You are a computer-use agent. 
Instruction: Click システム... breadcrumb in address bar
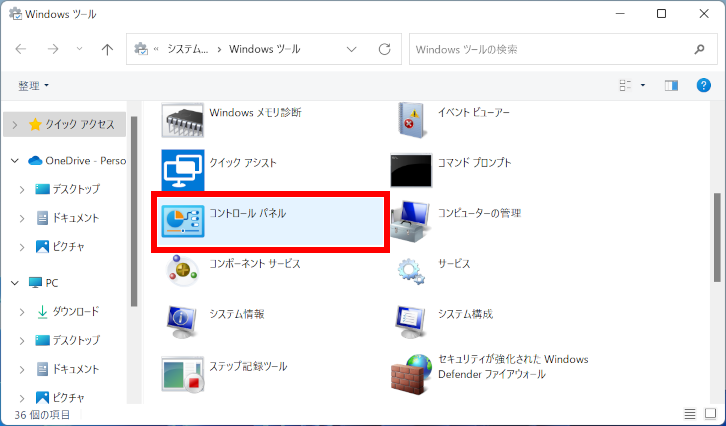point(188,49)
